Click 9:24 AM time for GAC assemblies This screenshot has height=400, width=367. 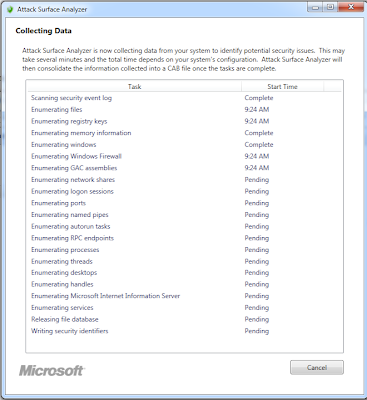pyautogui.click(x=257, y=168)
